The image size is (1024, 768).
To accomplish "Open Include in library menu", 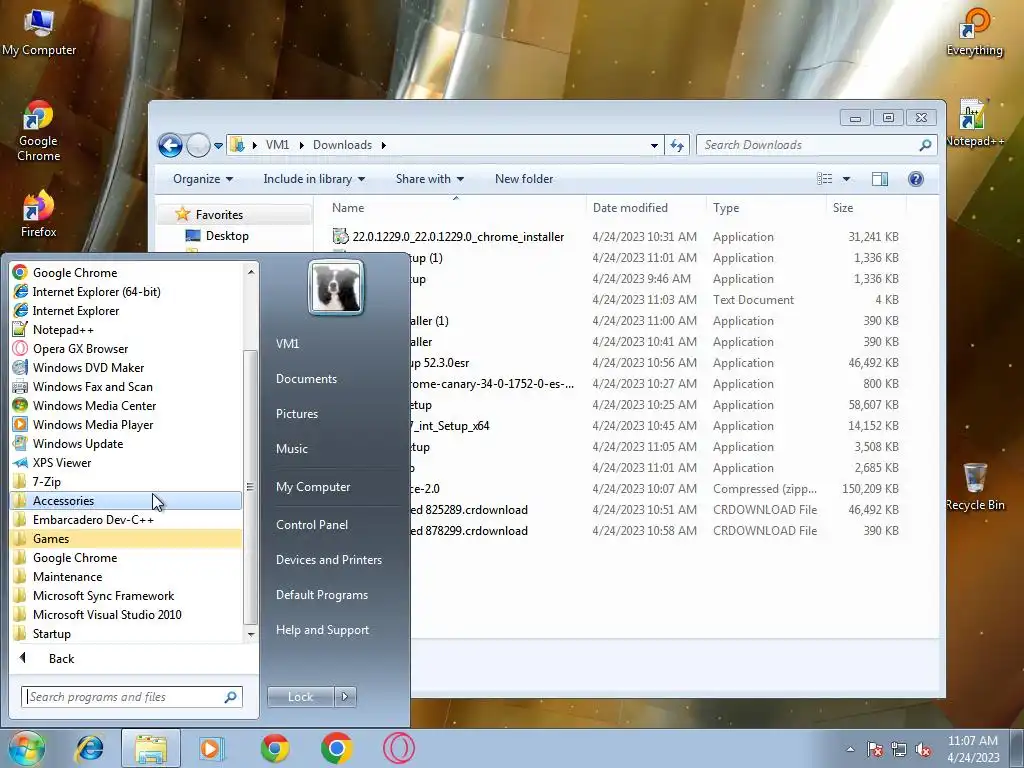I will [314, 179].
